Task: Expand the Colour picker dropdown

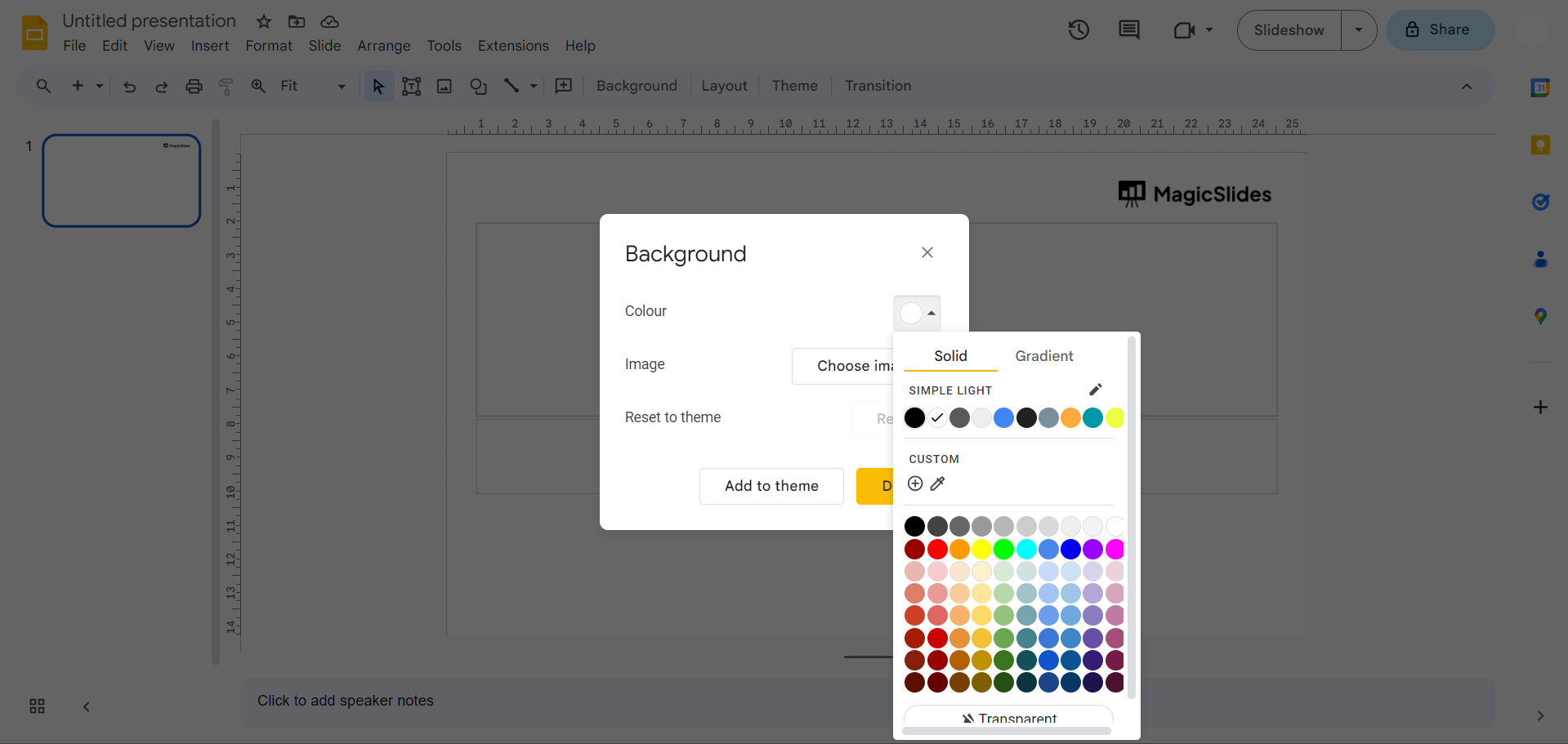Action: [x=917, y=313]
